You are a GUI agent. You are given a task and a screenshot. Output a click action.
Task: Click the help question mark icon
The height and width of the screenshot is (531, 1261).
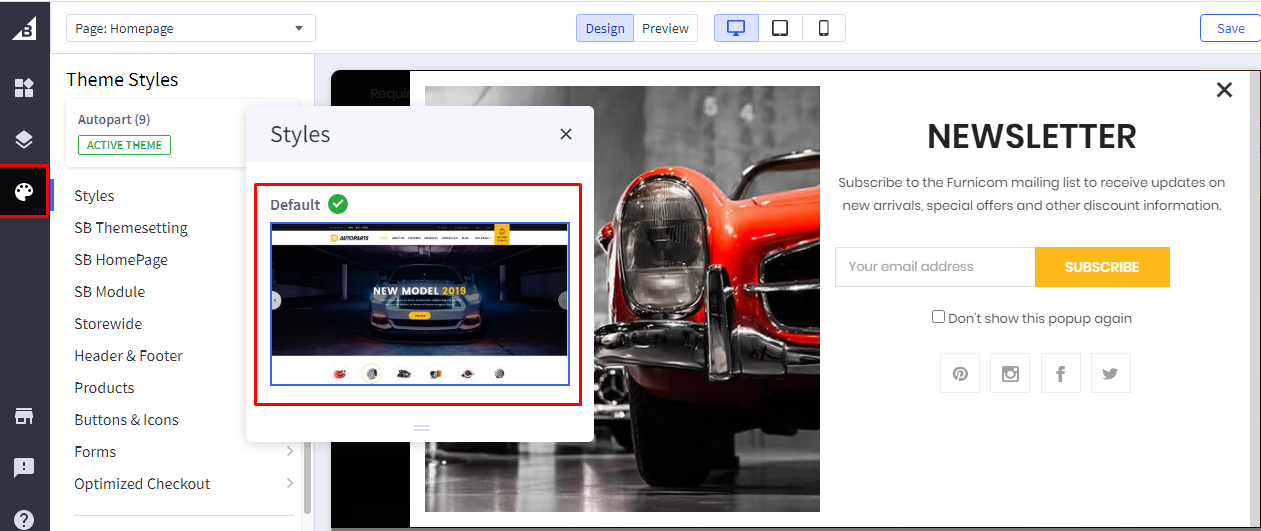(x=24, y=519)
